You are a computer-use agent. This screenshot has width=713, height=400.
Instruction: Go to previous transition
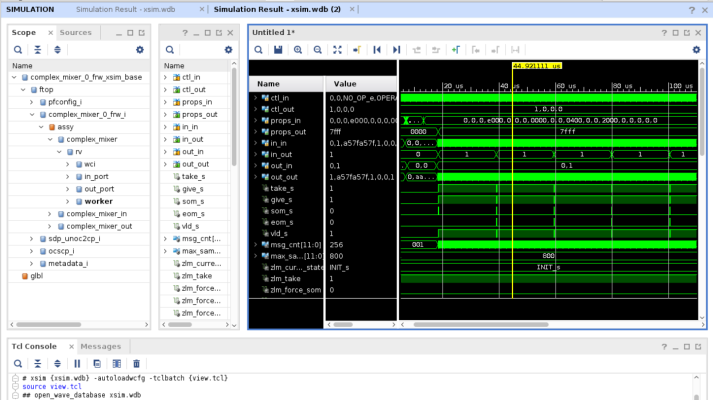click(416, 50)
